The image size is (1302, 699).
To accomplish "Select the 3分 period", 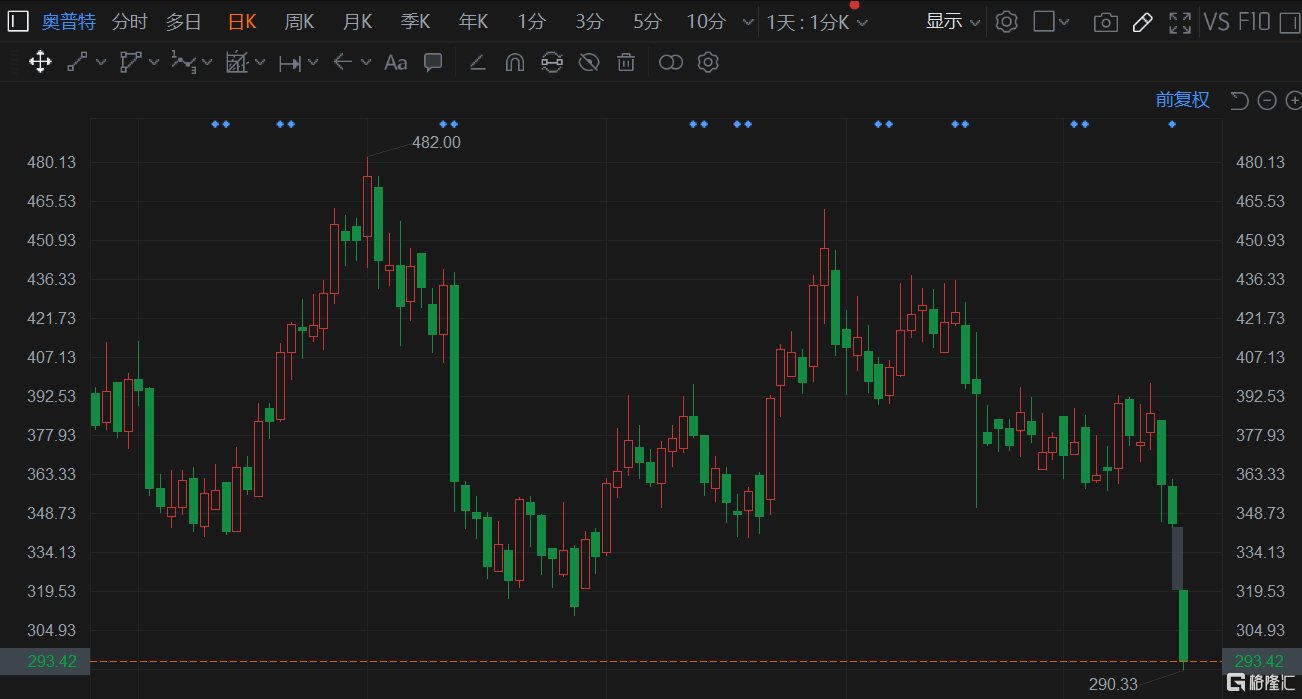I will [x=589, y=21].
